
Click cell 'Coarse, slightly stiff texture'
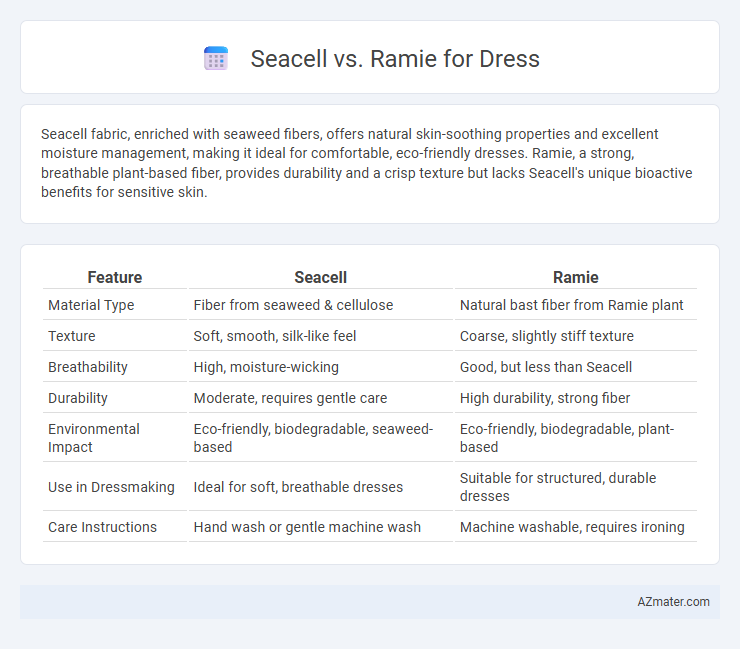point(547,336)
